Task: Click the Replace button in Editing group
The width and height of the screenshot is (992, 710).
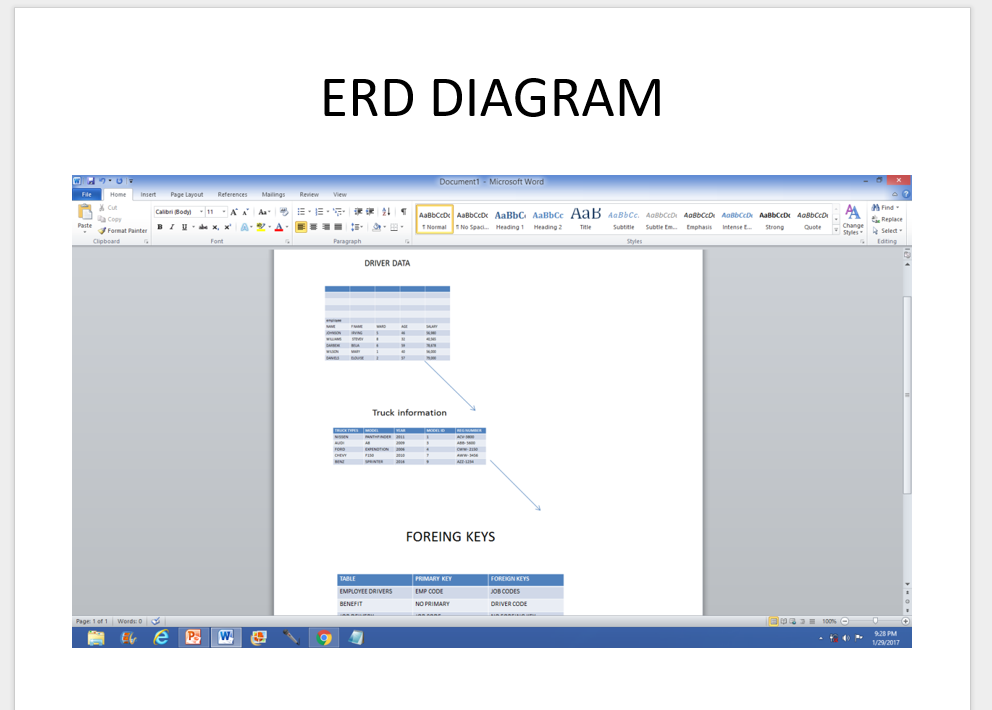Action: point(886,219)
